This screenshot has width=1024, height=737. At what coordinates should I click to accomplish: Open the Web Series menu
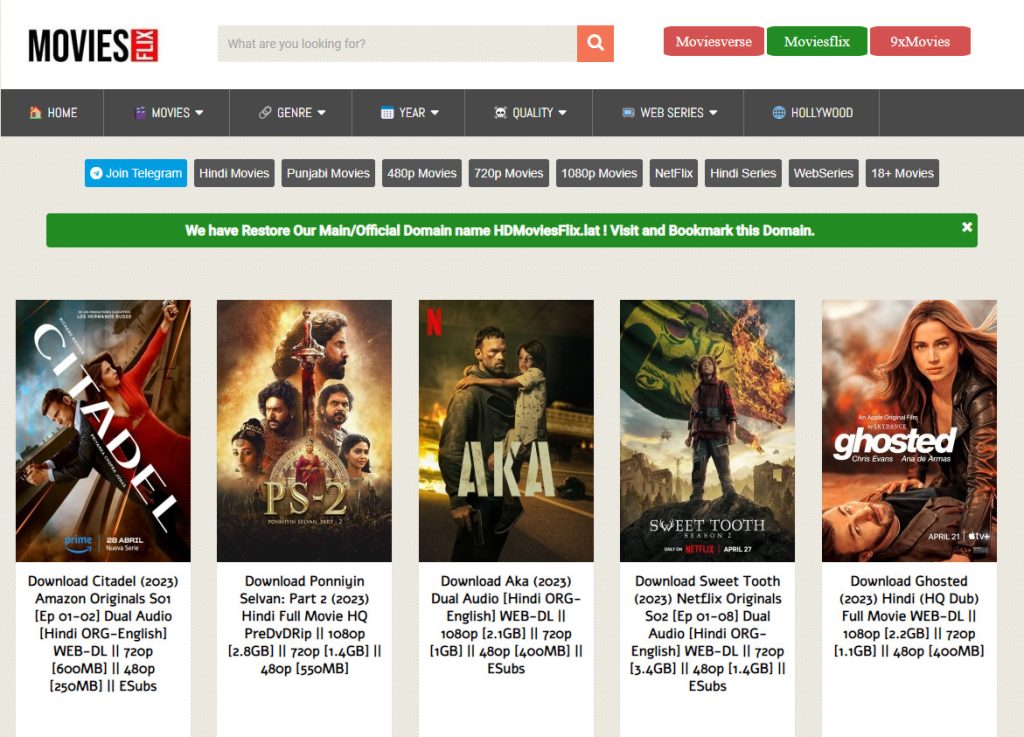(x=669, y=112)
